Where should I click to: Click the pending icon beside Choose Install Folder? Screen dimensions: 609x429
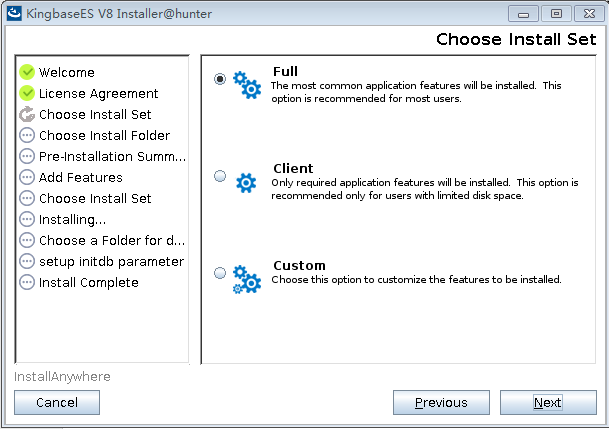[x=27, y=135]
